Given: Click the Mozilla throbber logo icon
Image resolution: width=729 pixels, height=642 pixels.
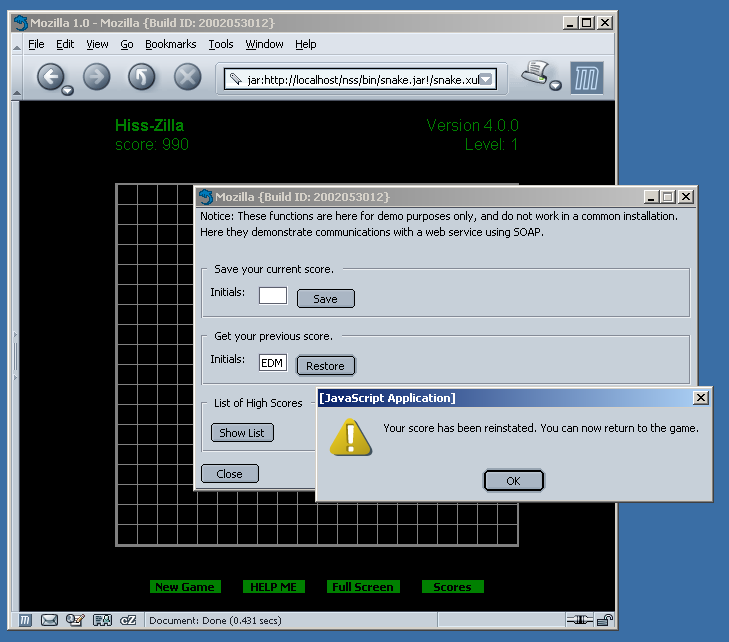Looking at the screenshot, I should click(x=586, y=78).
